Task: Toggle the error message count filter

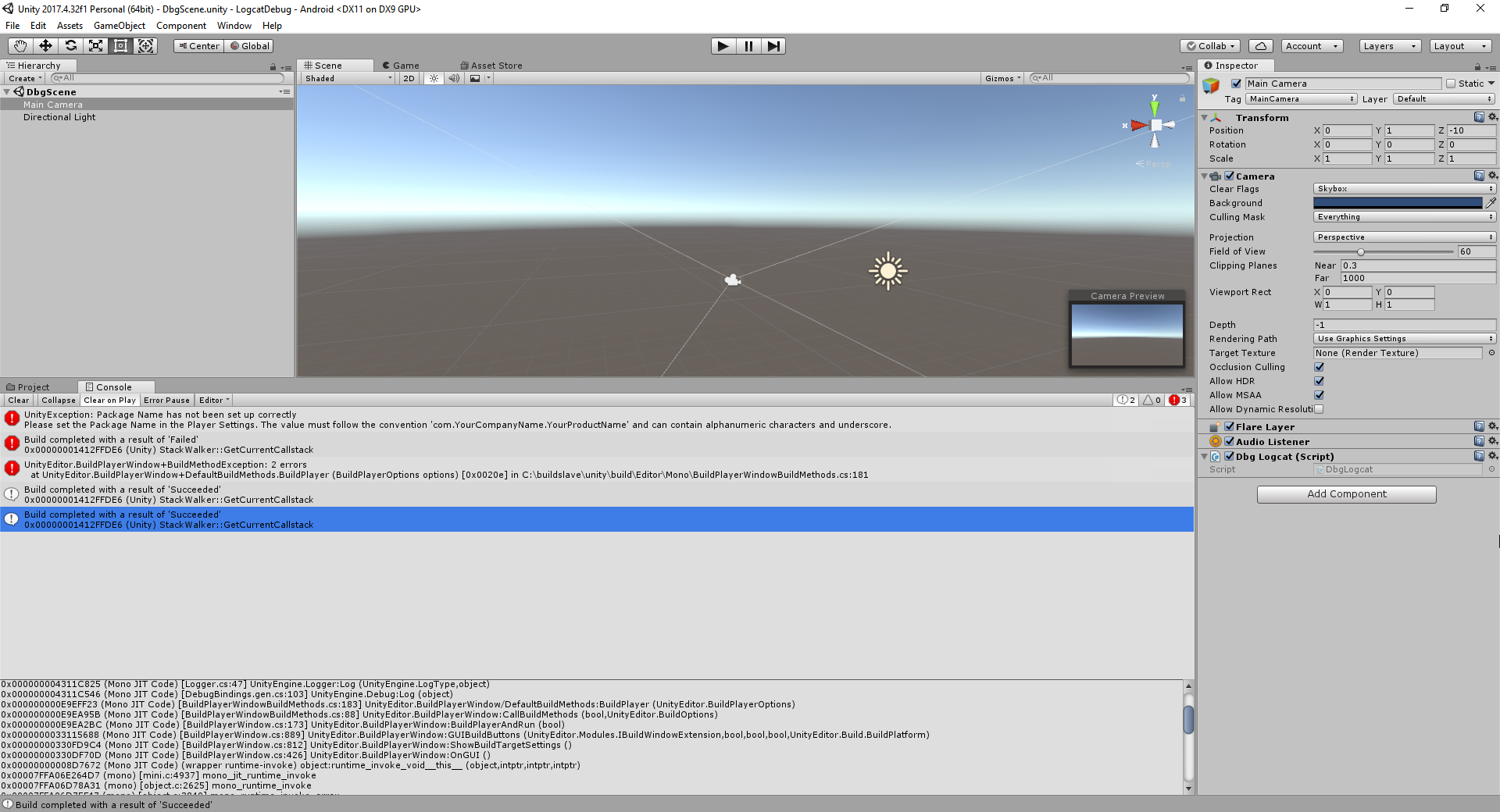Action: [x=1178, y=400]
